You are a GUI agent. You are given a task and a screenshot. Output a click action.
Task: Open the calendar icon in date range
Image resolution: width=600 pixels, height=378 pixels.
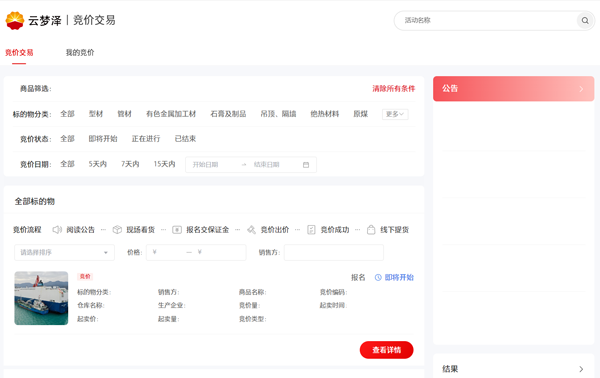click(306, 165)
